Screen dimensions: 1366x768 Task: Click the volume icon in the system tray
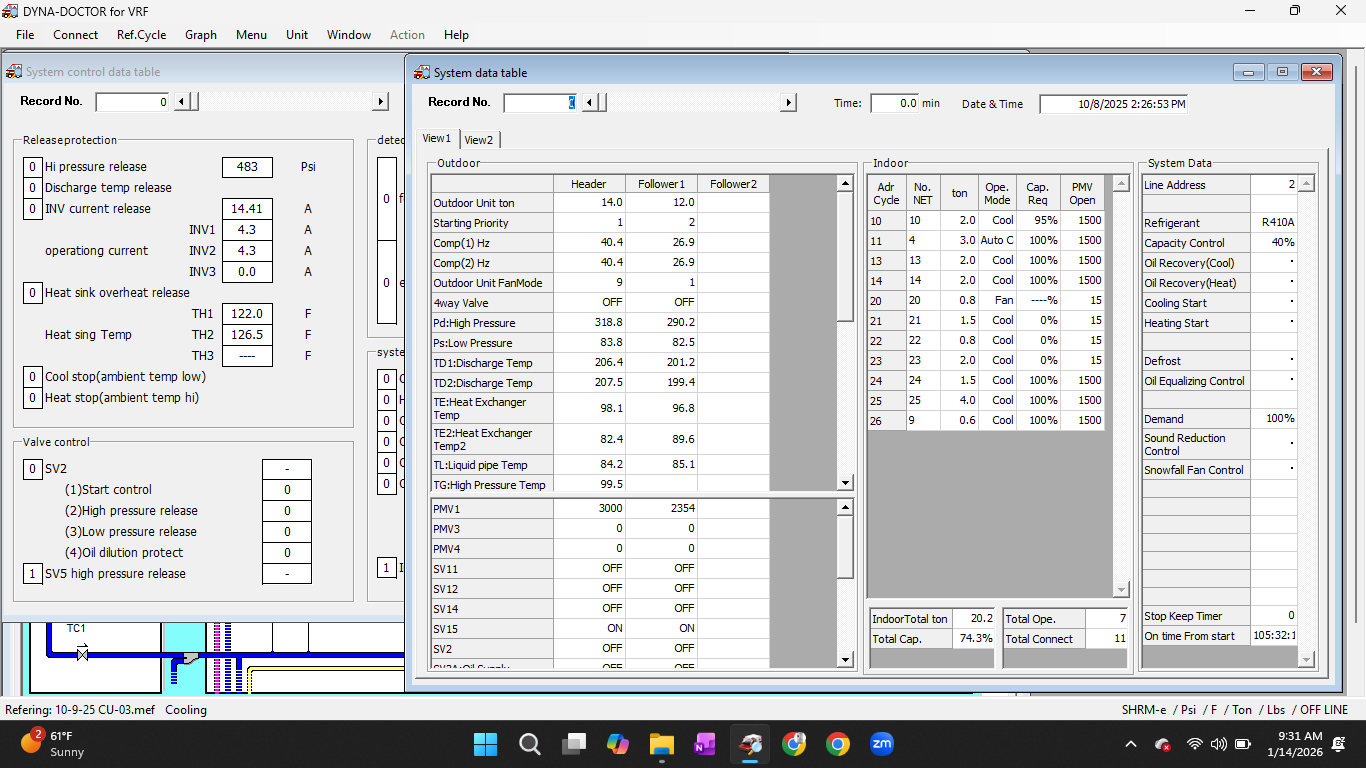coord(1218,744)
